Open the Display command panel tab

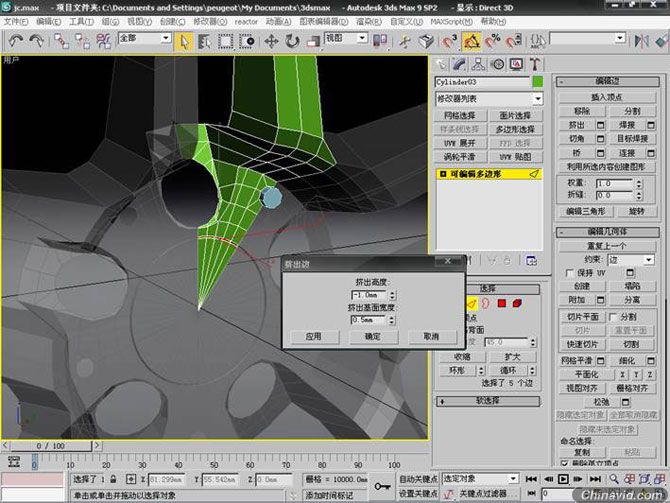(x=516, y=65)
